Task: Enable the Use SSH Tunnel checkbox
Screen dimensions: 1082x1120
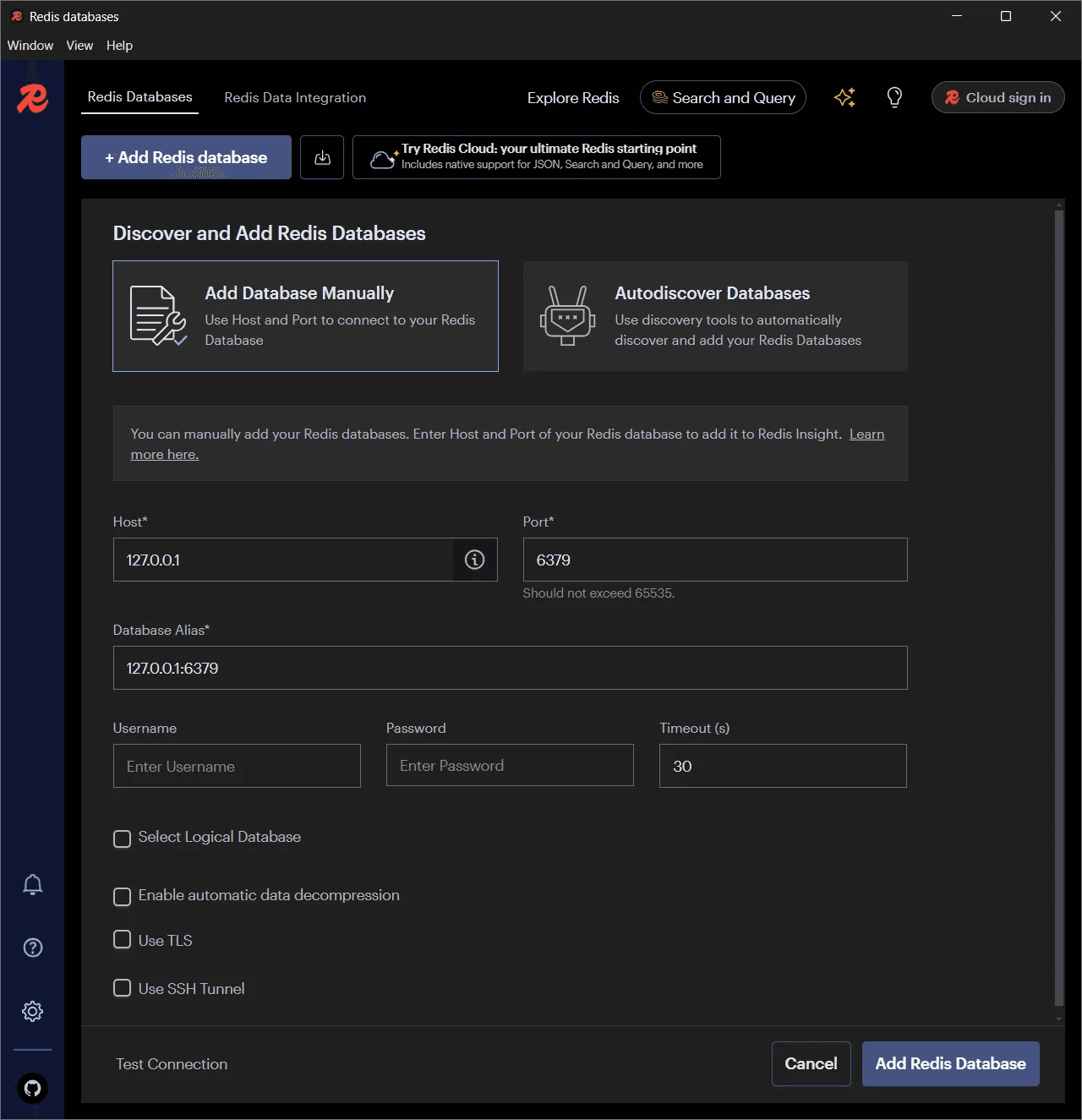Action: pos(122,987)
